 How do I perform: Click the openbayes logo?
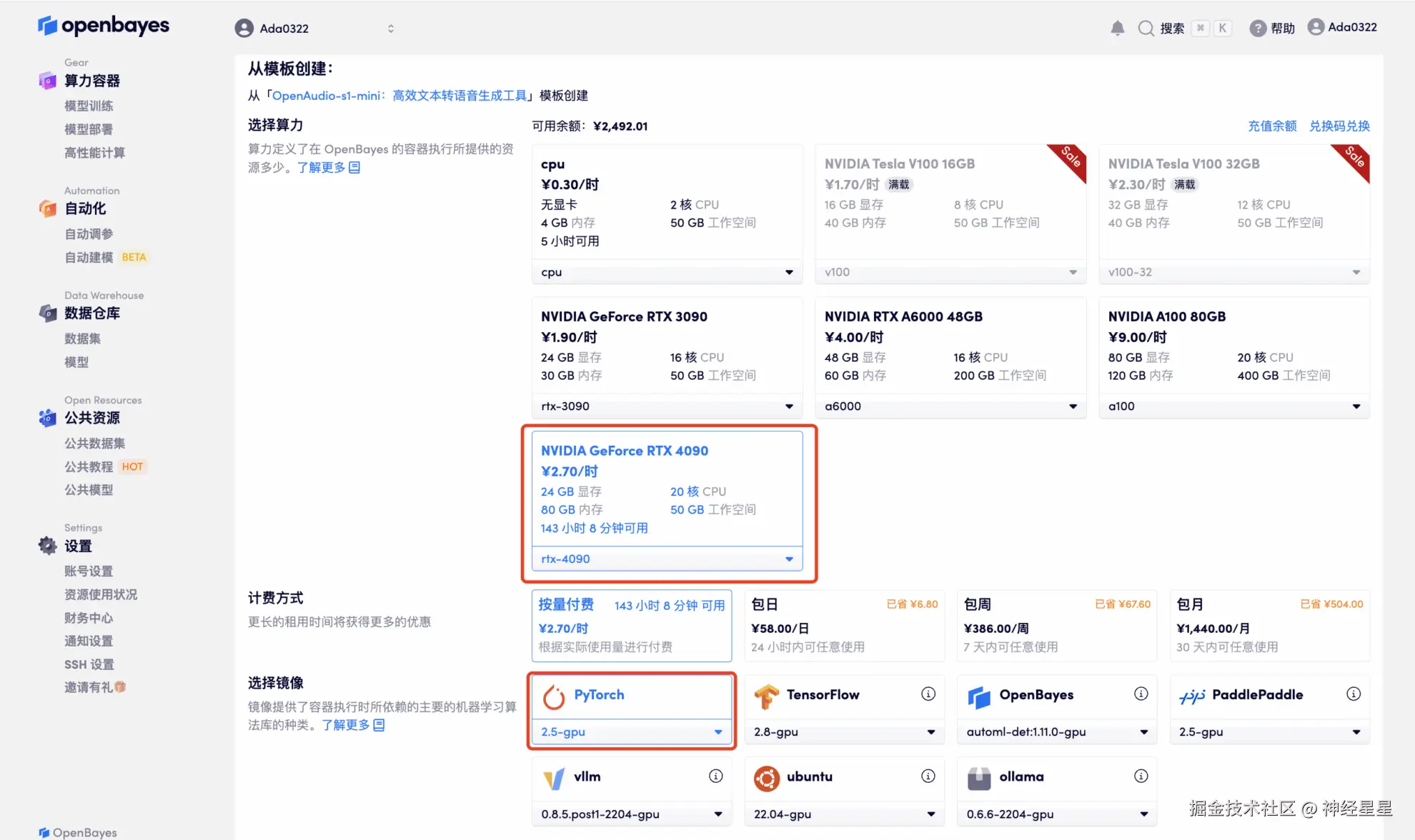click(x=104, y=26)
